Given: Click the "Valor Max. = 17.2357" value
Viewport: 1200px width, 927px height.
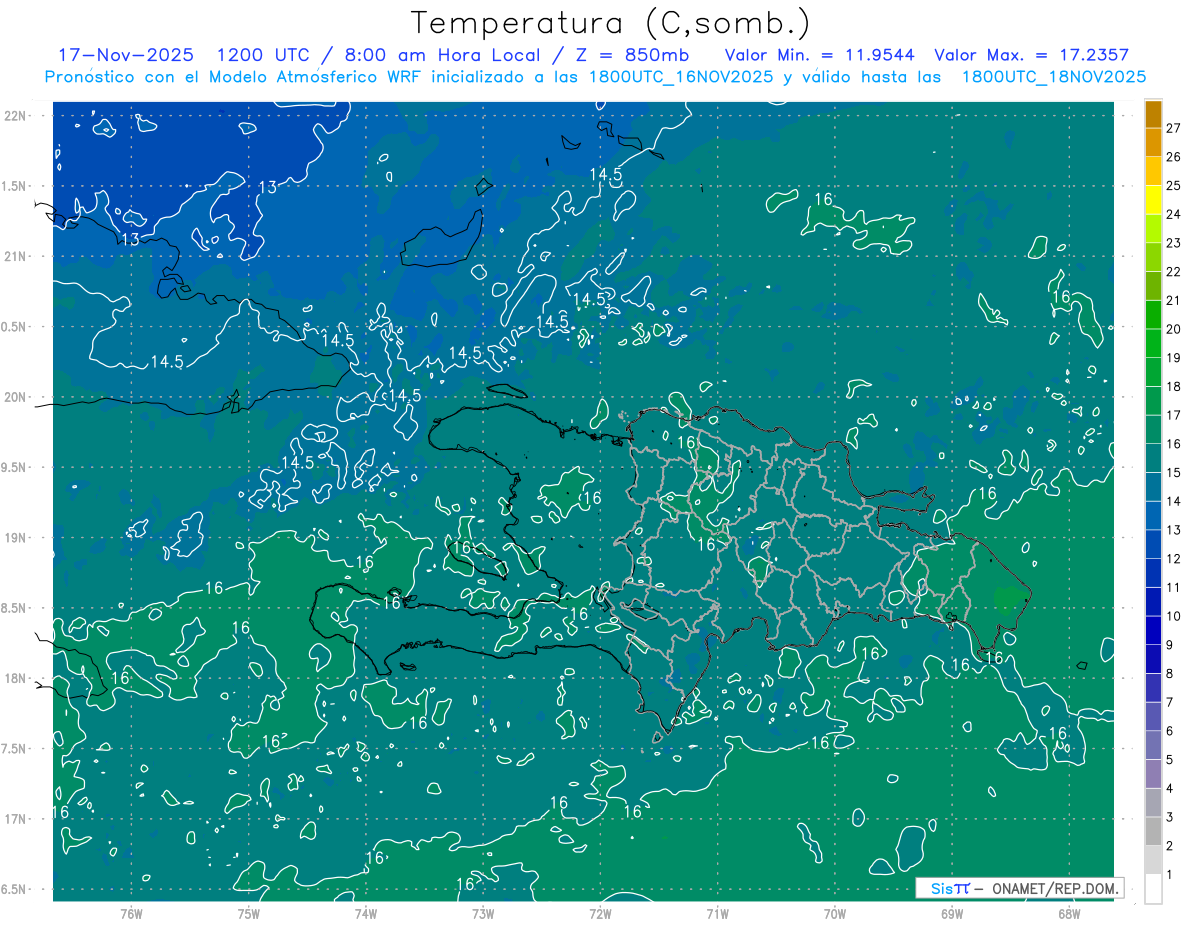Looking at the screenshot, I should [1032, 55].
